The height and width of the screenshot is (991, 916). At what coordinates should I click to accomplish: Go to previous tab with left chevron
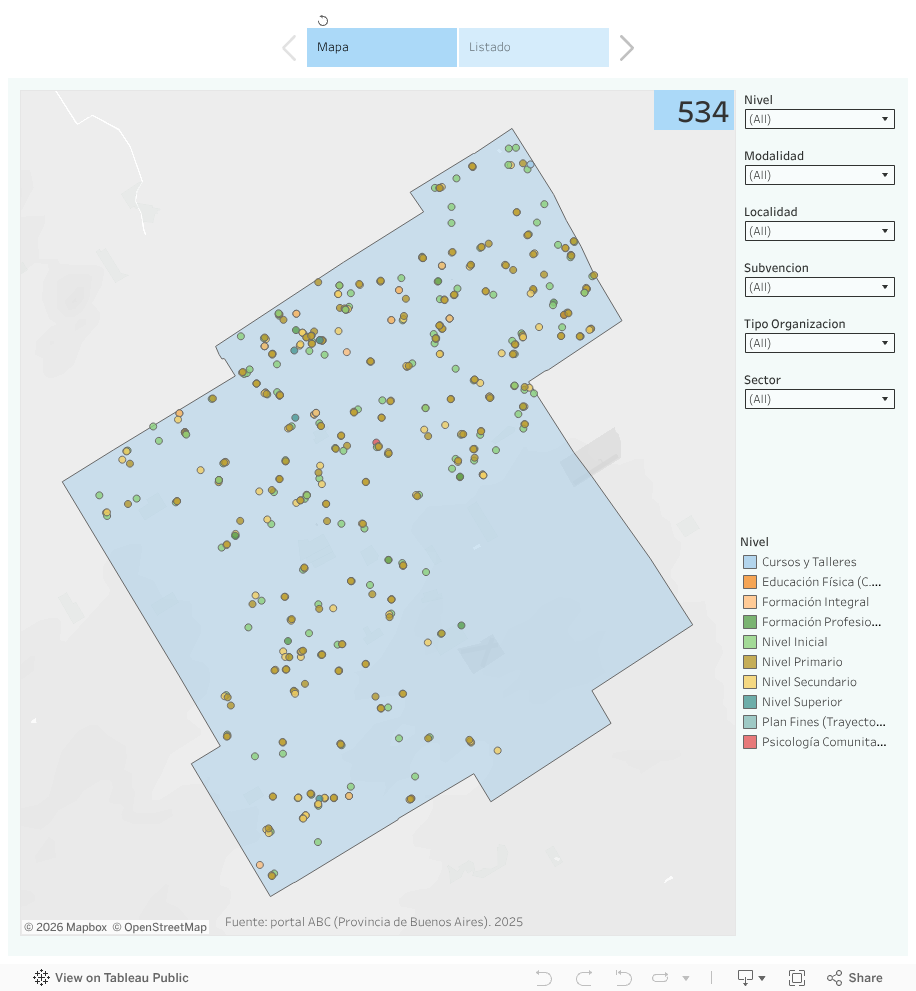point(289,48)
